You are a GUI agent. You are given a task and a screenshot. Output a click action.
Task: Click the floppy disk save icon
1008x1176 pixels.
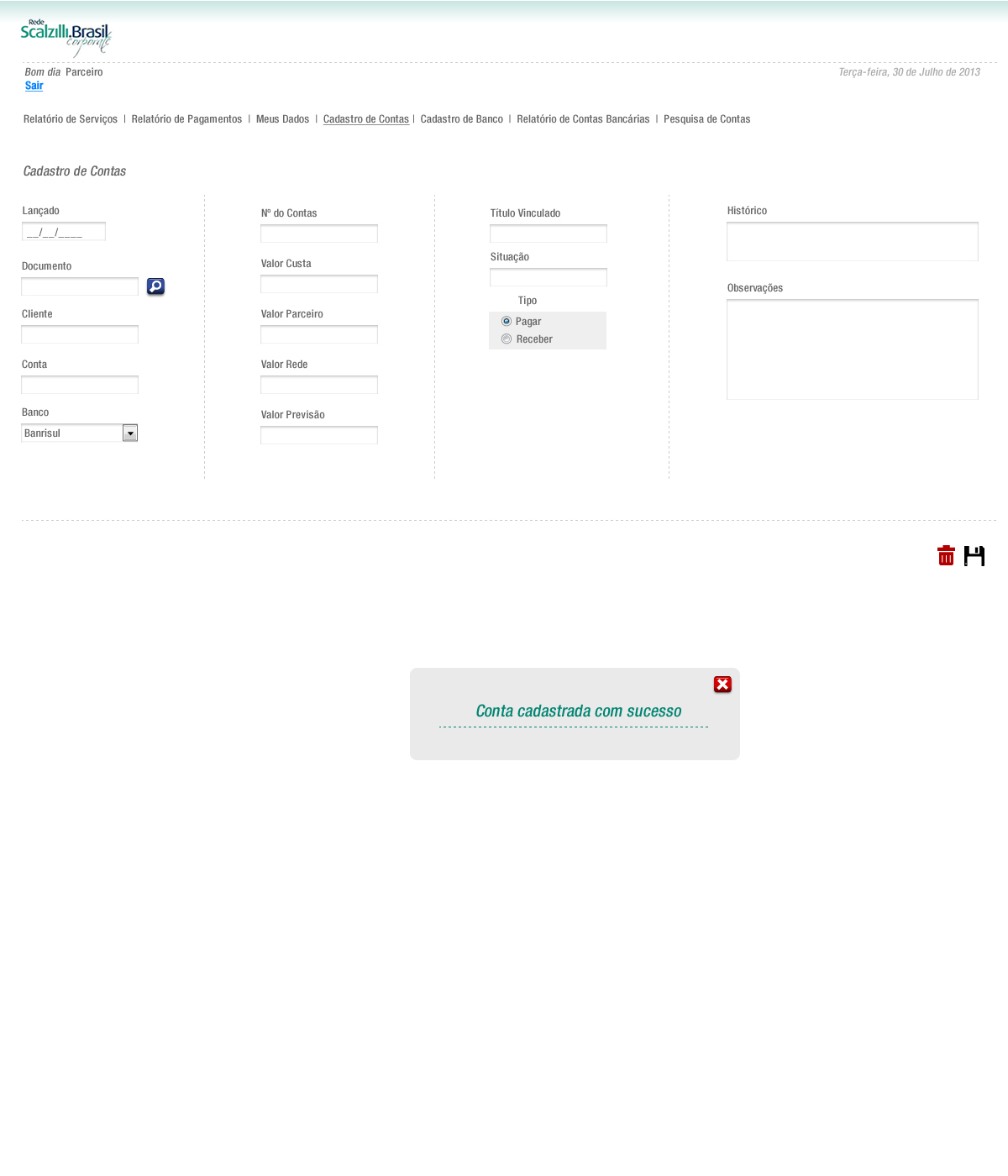tap(974, 556)
